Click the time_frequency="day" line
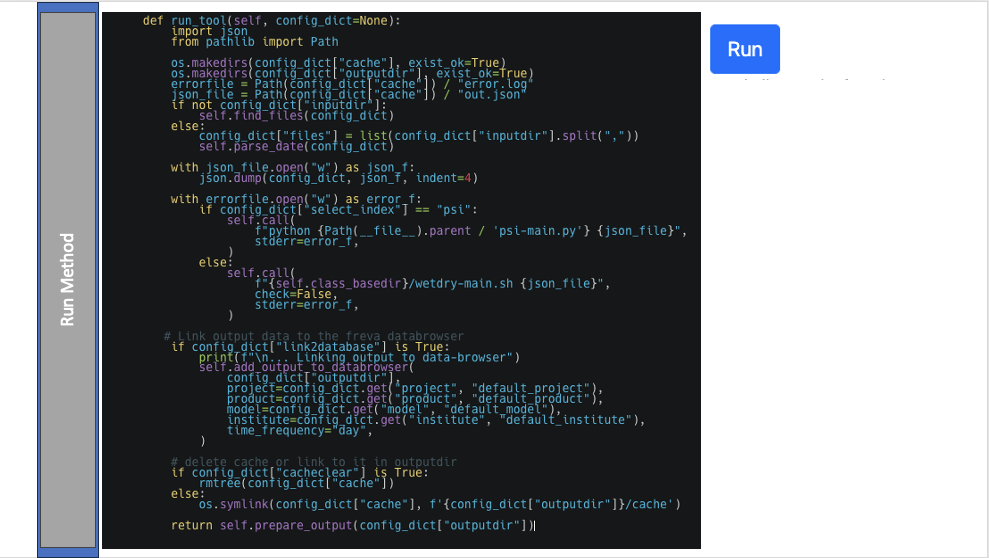989x558 pixels. (299, 430)
